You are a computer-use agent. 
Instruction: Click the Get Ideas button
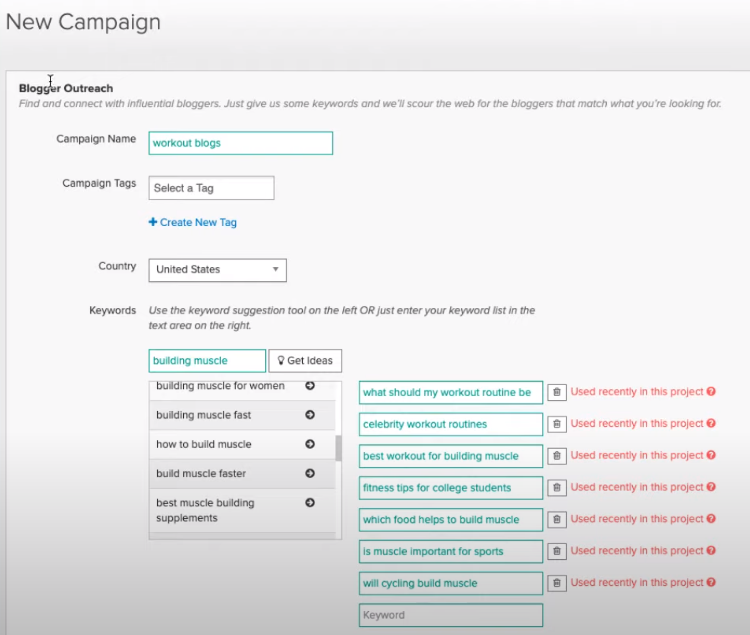(305, 361)
